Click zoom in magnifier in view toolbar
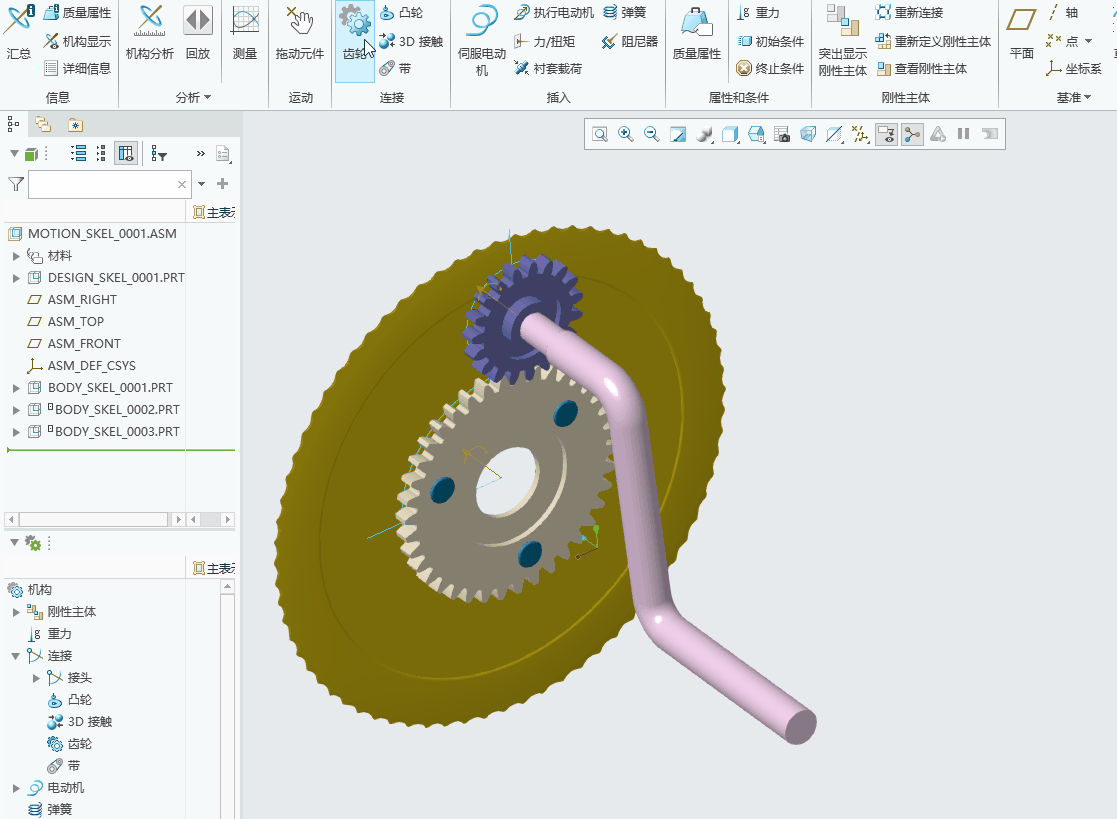The image size is (1117, 819). pos(625,134)
